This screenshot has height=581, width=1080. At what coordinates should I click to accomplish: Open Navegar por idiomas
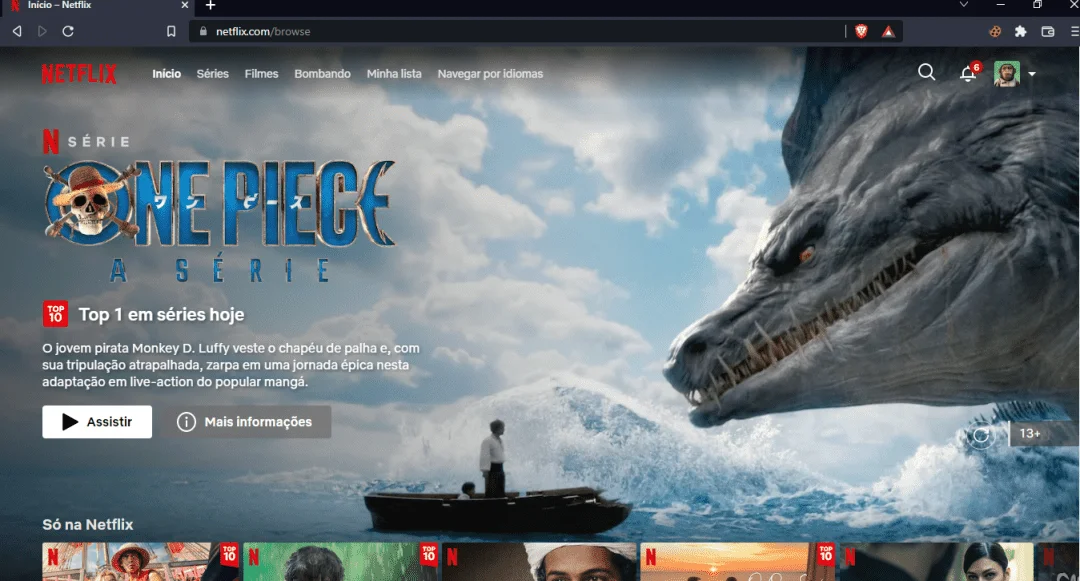click(x=490, y=74)
